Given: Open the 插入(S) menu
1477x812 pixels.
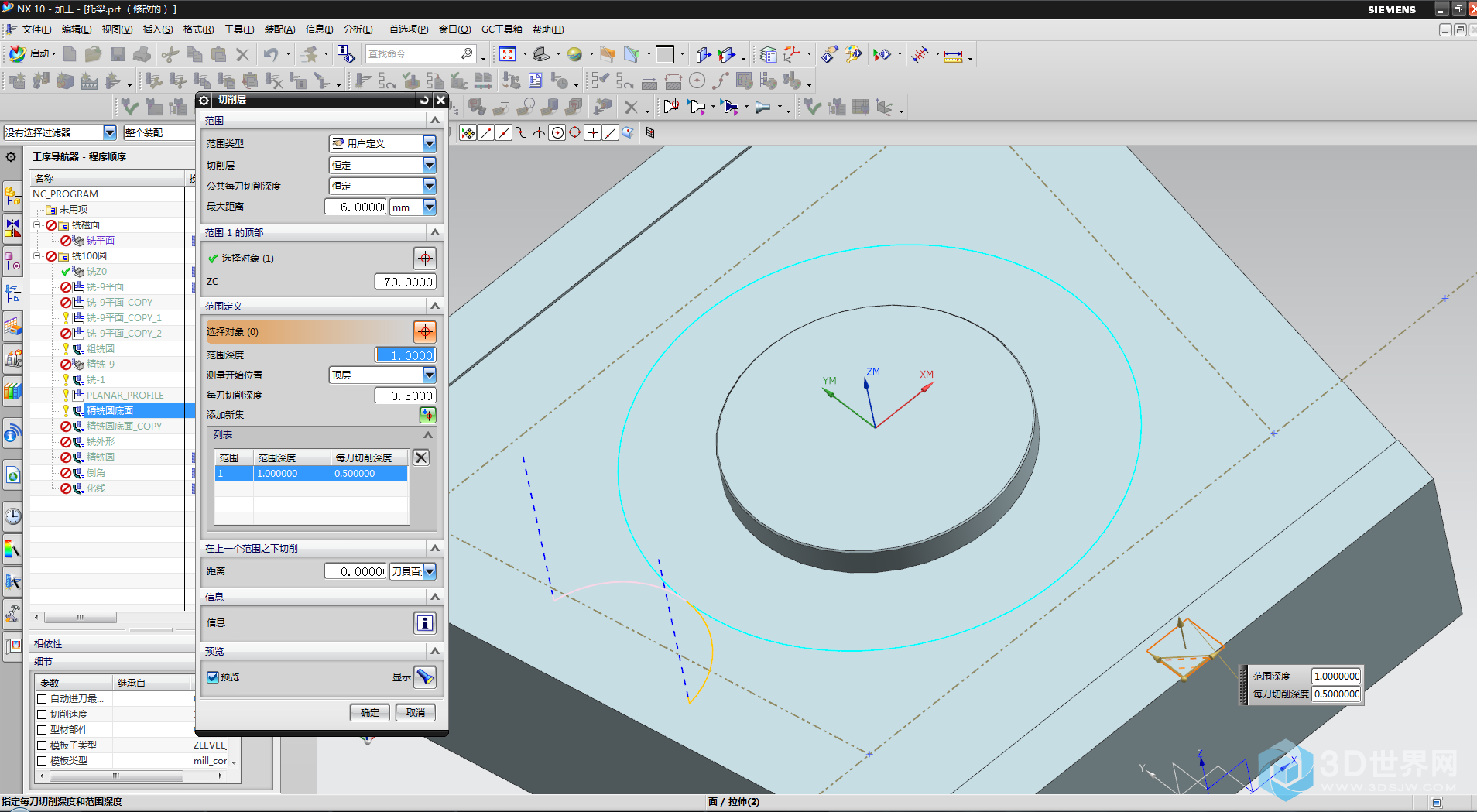Looking at the screenshot, I should 158,29.
